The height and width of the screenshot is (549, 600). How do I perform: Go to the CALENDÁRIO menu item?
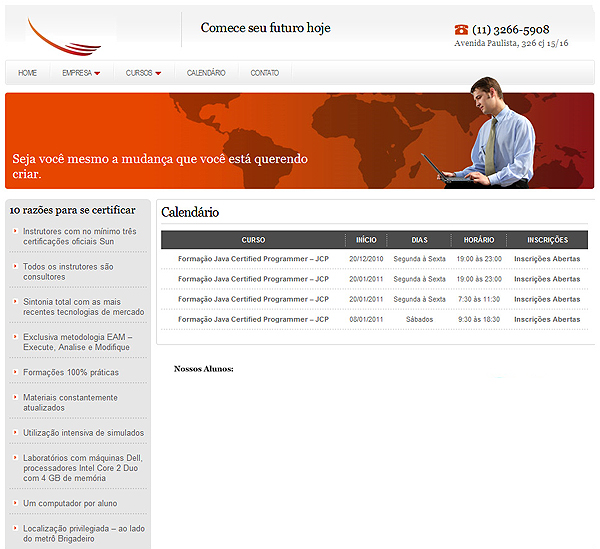pyautogui.click(x=206, y=73)
